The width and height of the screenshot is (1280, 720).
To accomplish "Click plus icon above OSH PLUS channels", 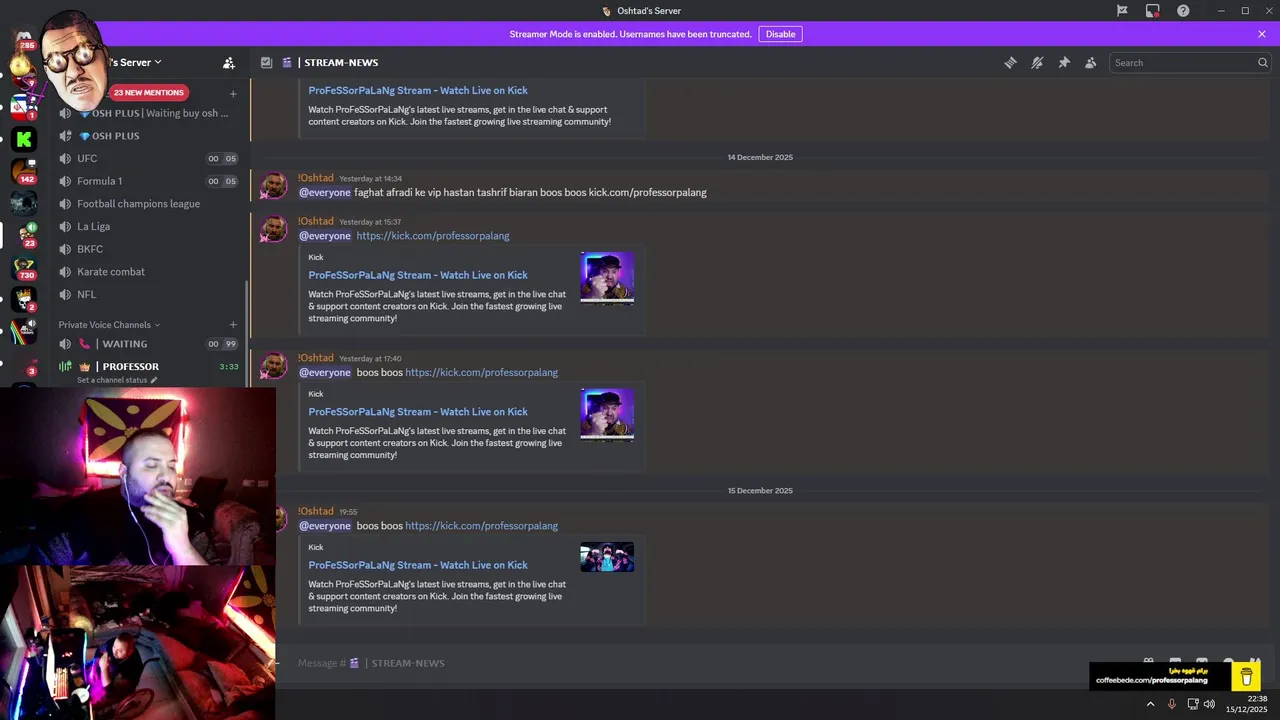I will pos(233,94).
